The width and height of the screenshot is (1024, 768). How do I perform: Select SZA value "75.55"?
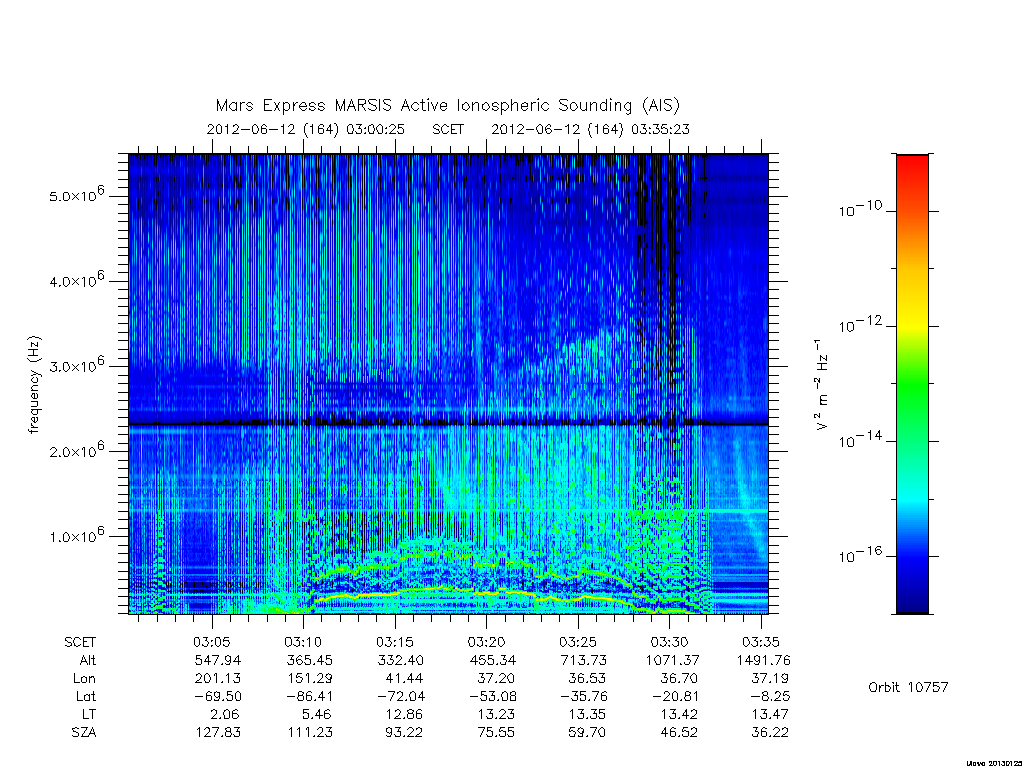point(496,733)
